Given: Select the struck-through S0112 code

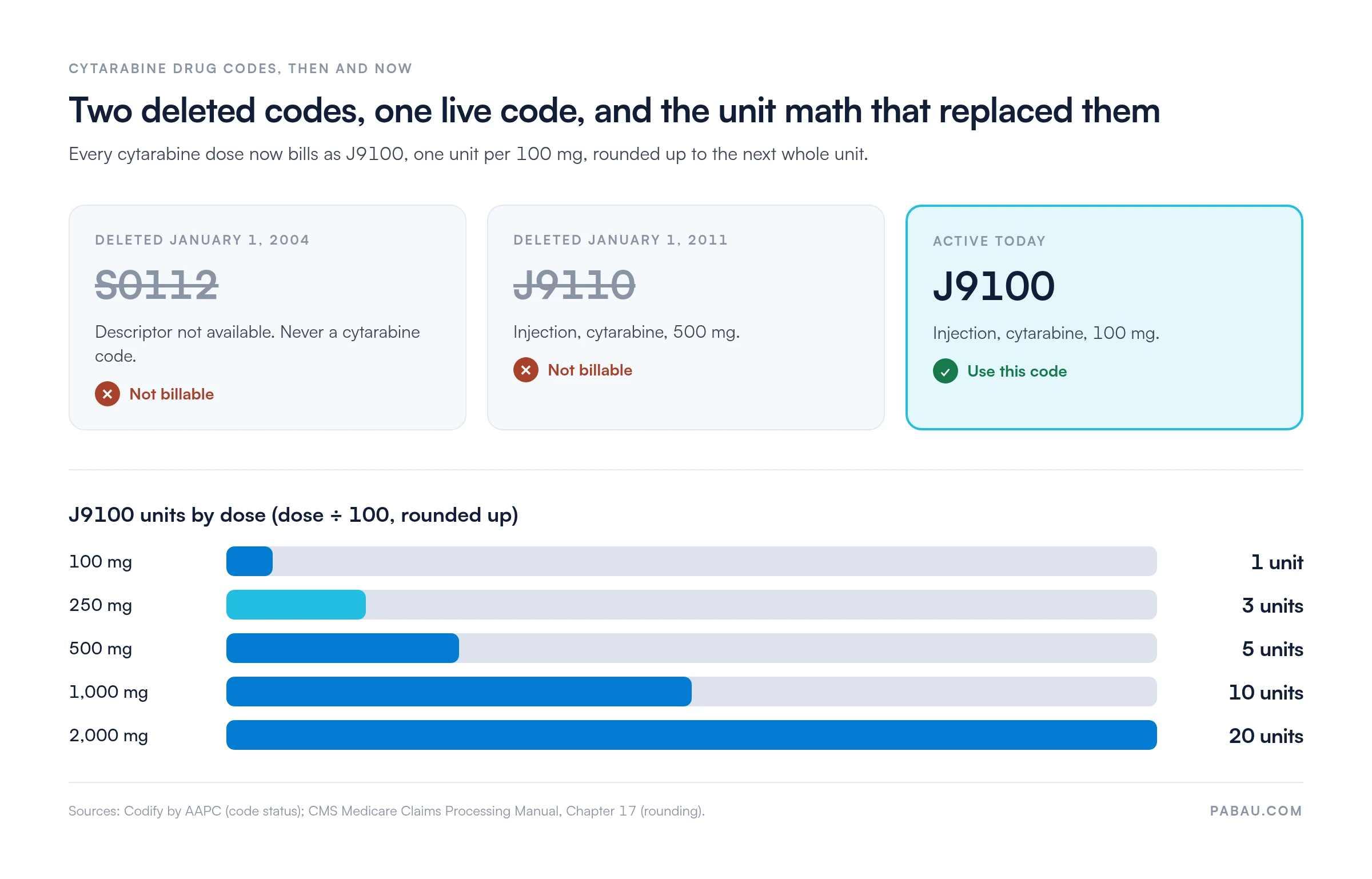Looking at the screenshot, I should pyautogui.click(x=157, y=285).
